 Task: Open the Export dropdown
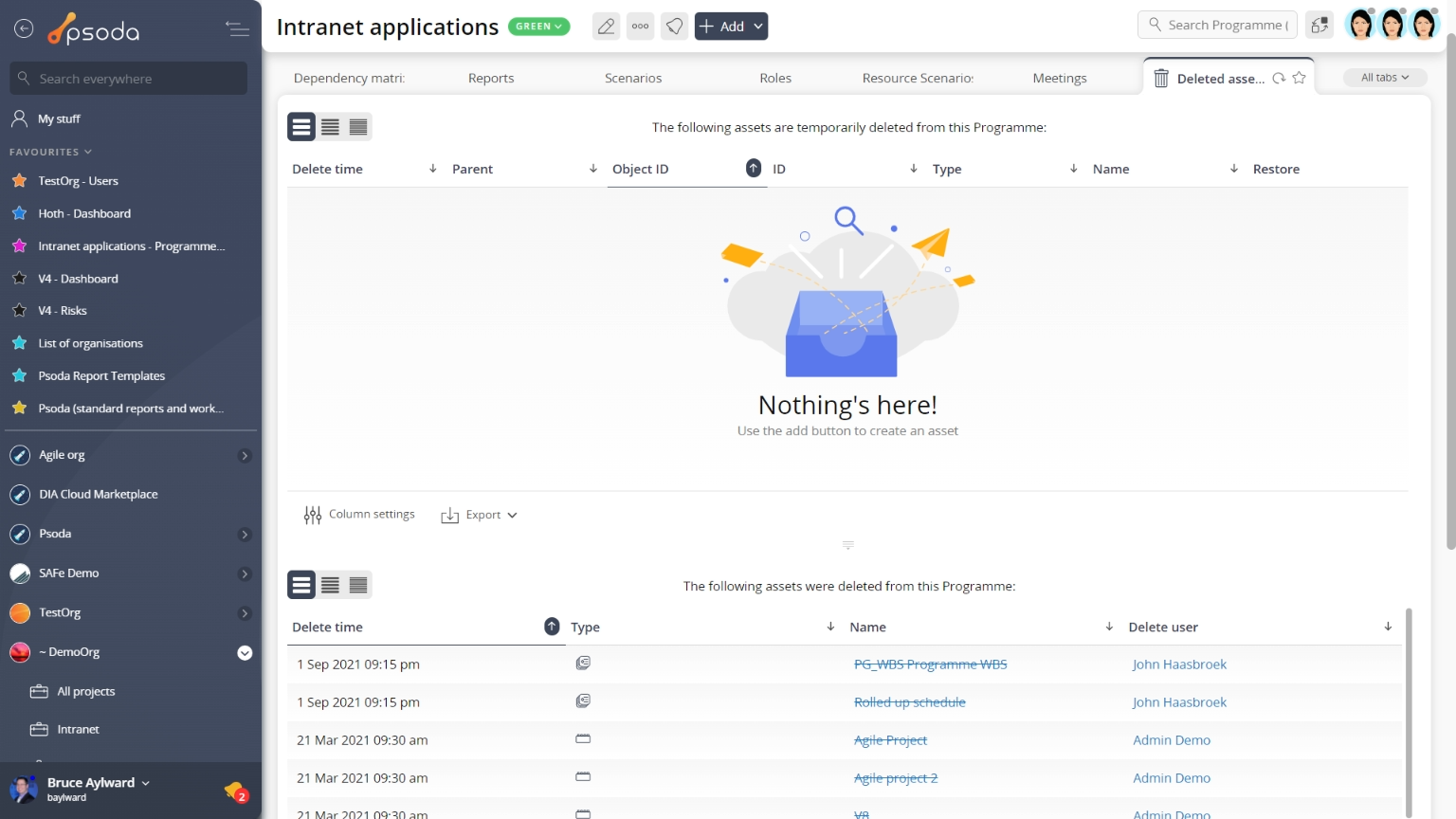point(479,516)
